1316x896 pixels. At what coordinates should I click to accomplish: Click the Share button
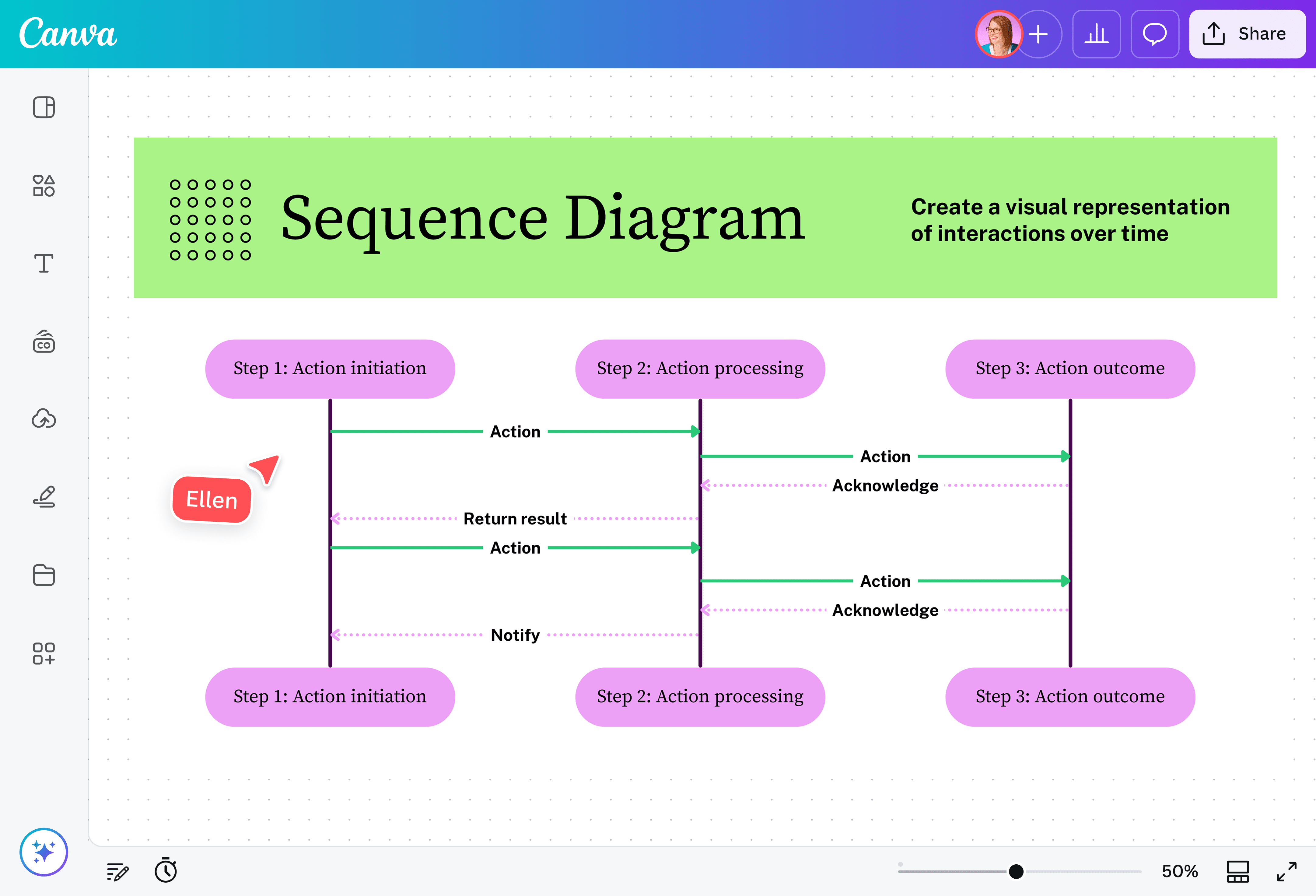1247,34
